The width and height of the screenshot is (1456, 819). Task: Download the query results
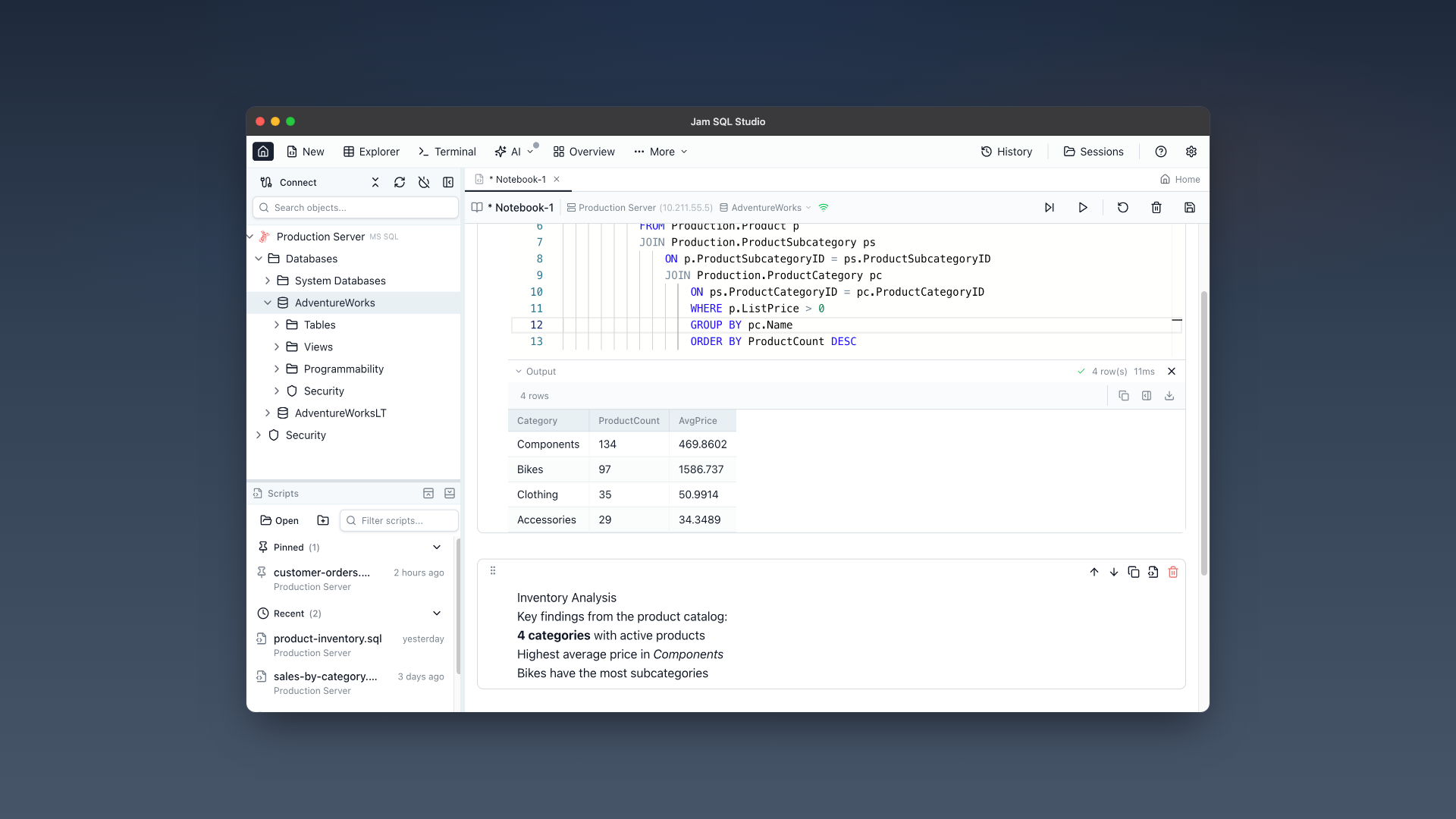coord(1169,395)
